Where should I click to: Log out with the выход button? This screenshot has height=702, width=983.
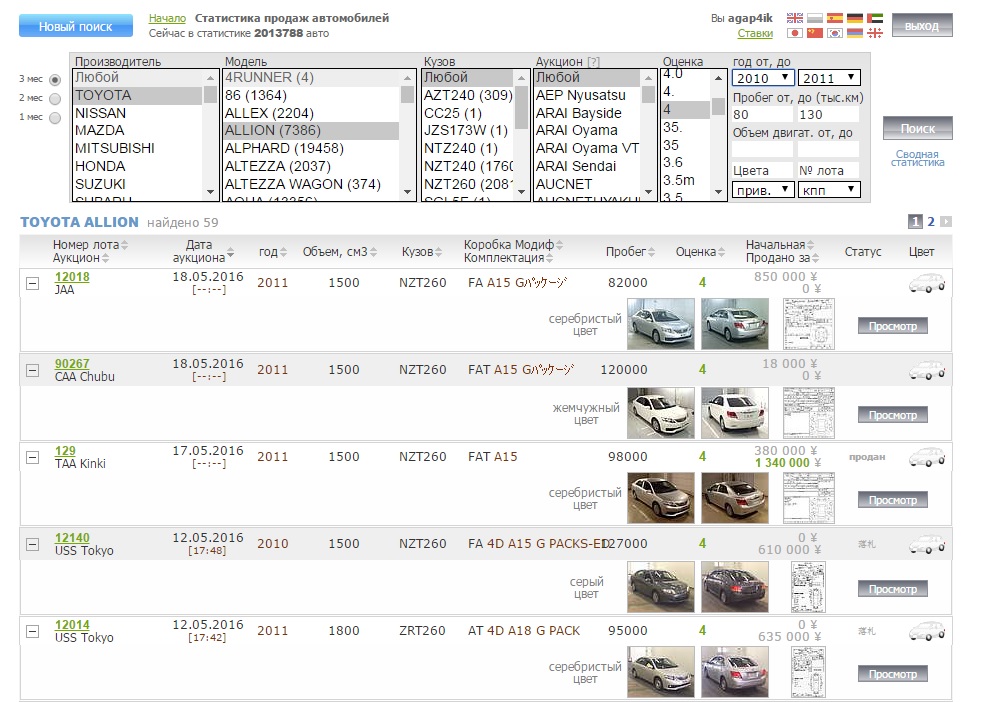pyautogui.click(x=922, y=26)
